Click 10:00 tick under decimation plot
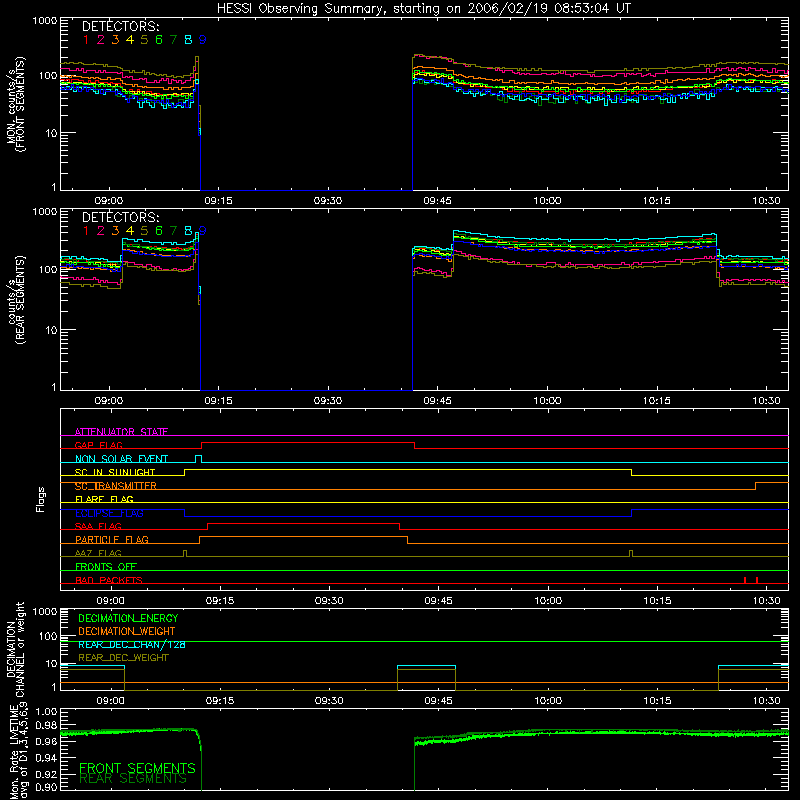 (548, 701)
